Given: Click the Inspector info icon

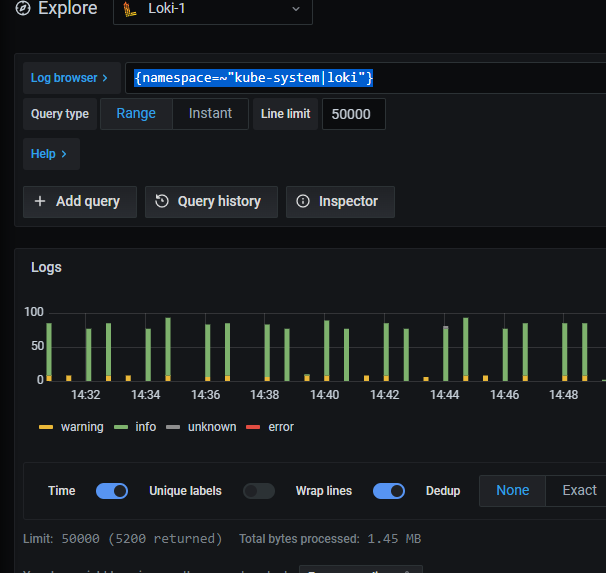Looking at the screenshot, I should pyautogui.click(x=303, y=201).
